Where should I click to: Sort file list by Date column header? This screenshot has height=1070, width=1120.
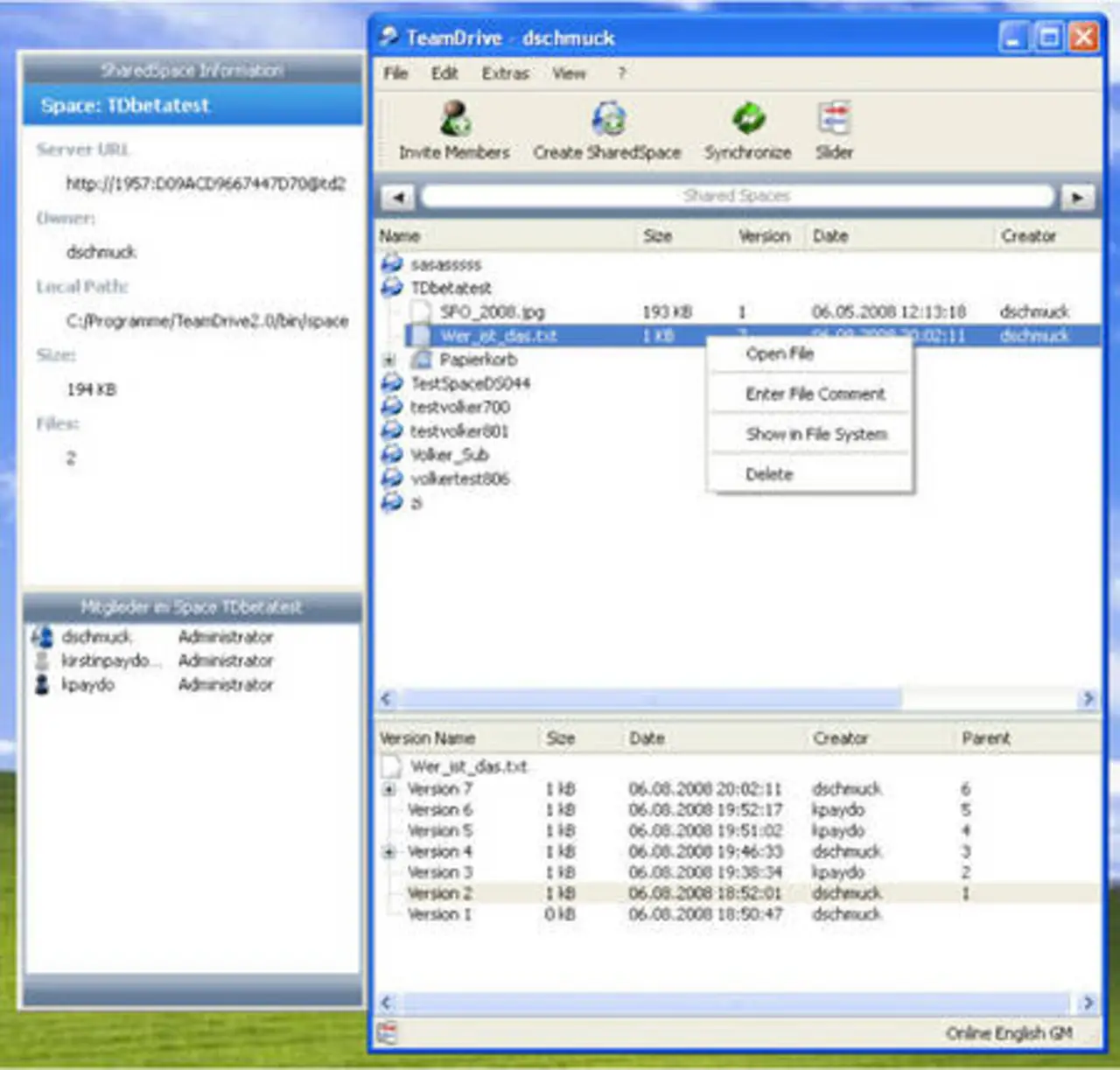pyautogui.click(x=829, y=236)
